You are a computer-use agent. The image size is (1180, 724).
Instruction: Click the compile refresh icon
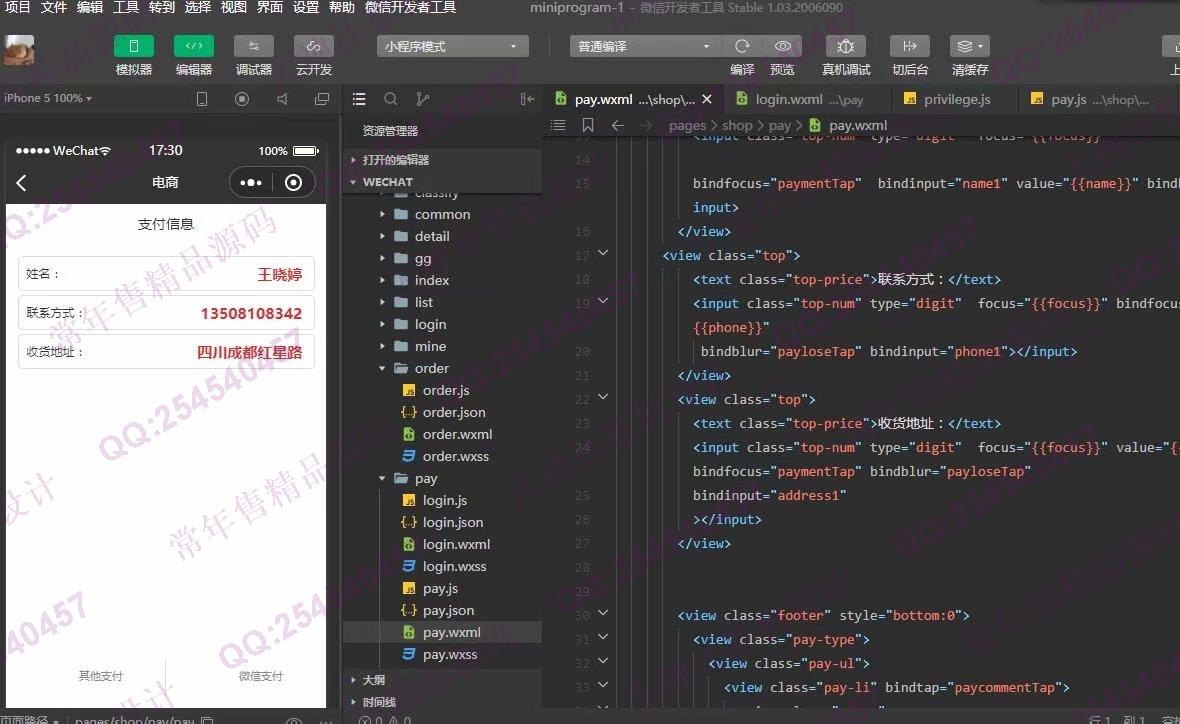pos(742,47)
